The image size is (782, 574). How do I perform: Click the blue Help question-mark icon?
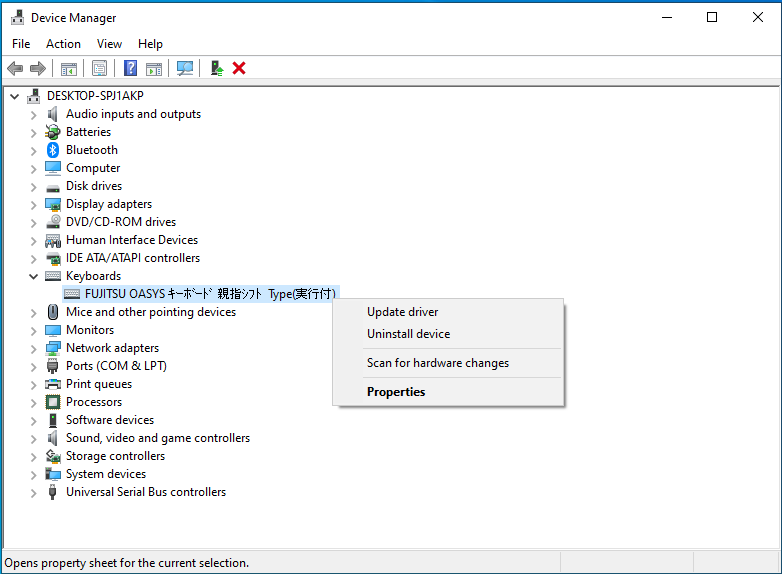[x=130, y=68]
